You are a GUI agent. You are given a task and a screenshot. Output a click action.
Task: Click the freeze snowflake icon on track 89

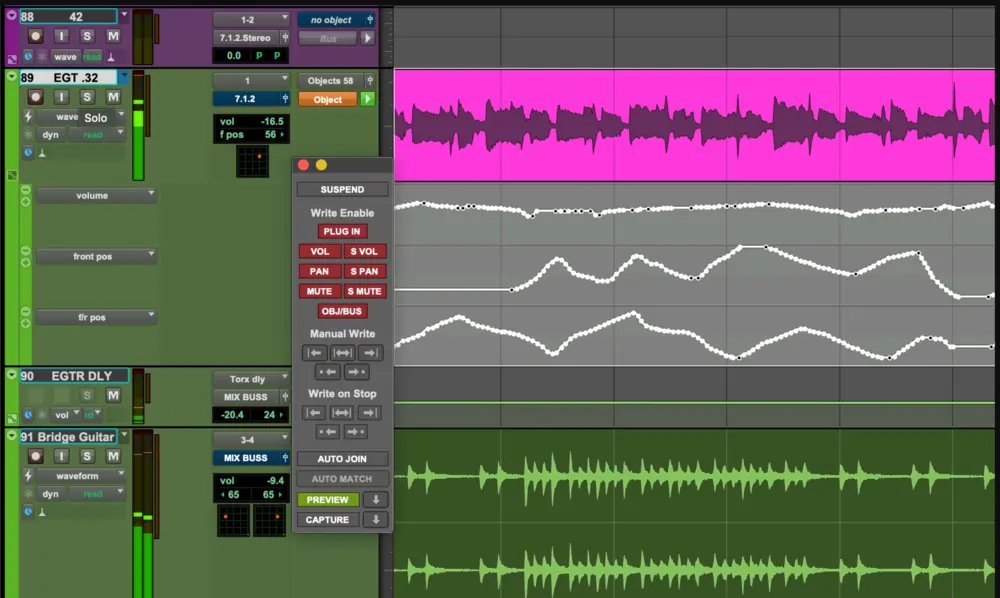pos(28,134)
